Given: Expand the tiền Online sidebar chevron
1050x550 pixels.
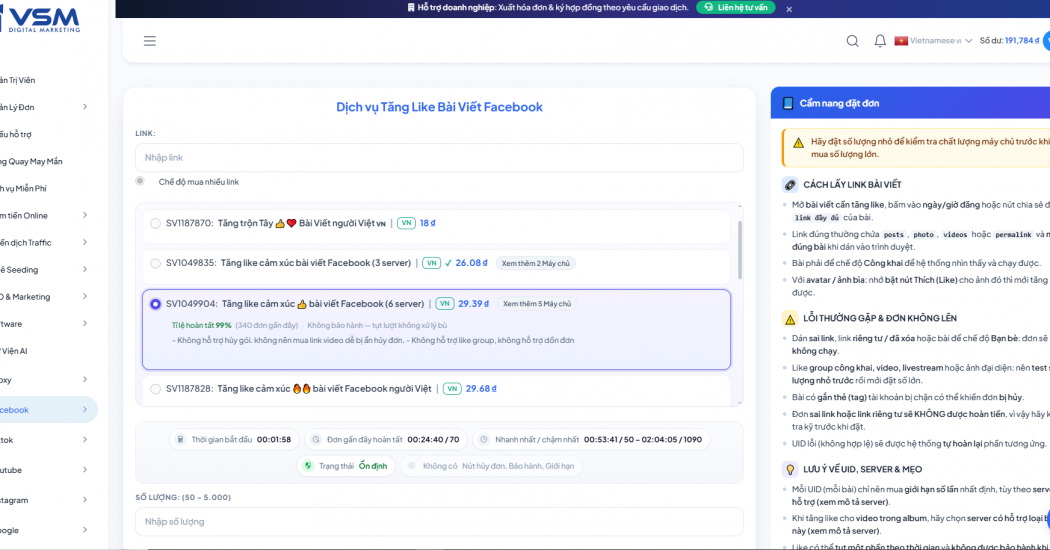Looking at the screenshot, I should pyautogui.click(x=85, y=215).
